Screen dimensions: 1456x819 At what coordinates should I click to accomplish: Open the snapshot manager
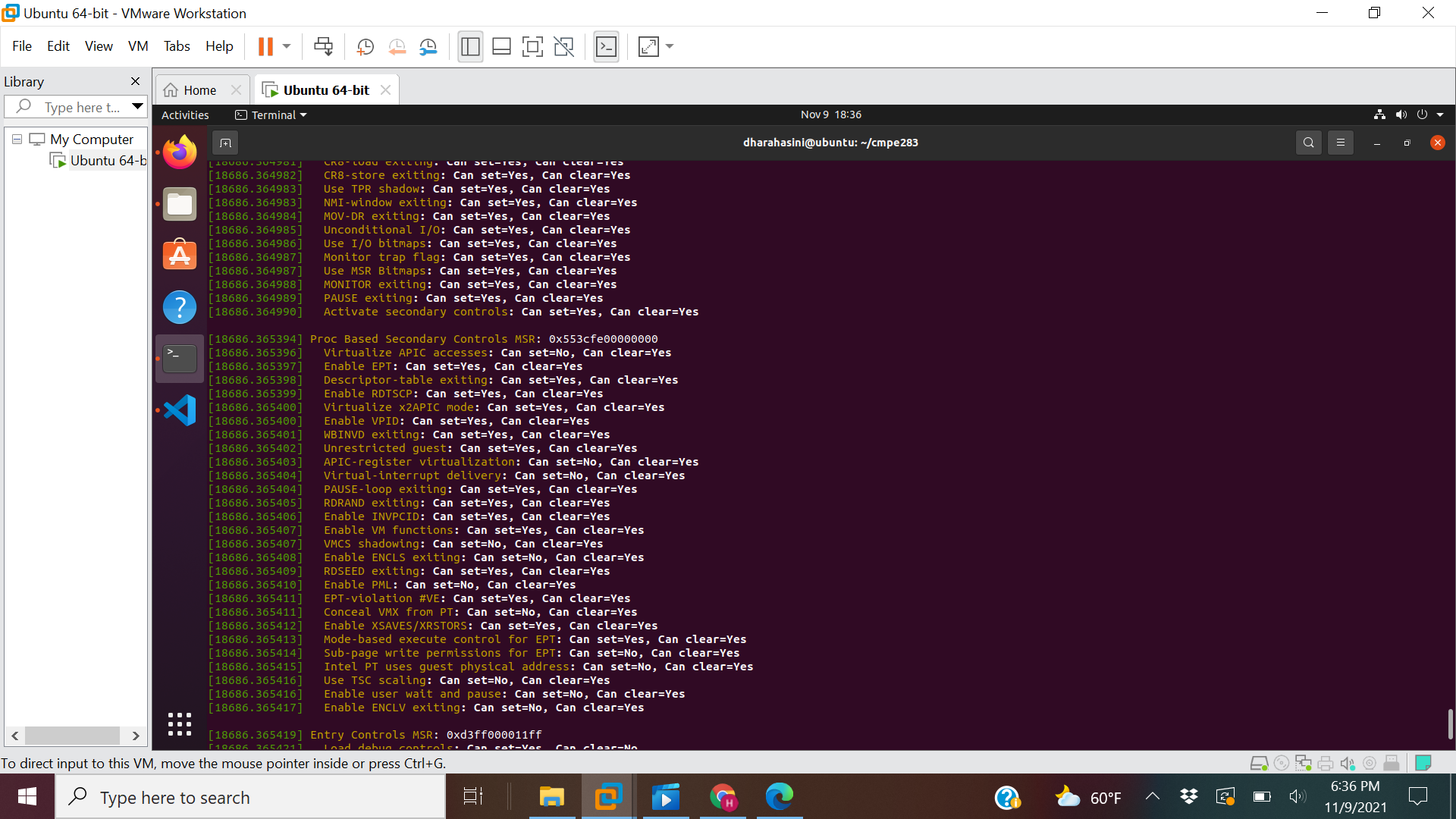point(428,47)
